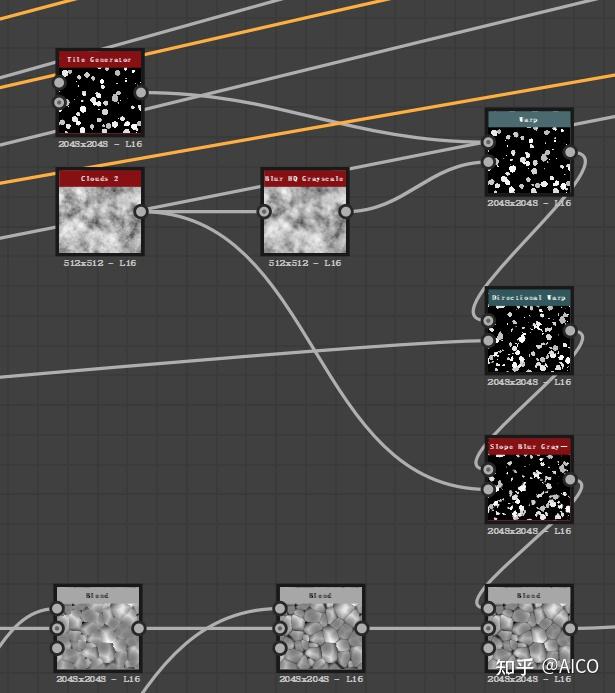Click '2048x2048 - L16' label under Warp node
This screenshot has height=693, width=615.
pos(529,203)
